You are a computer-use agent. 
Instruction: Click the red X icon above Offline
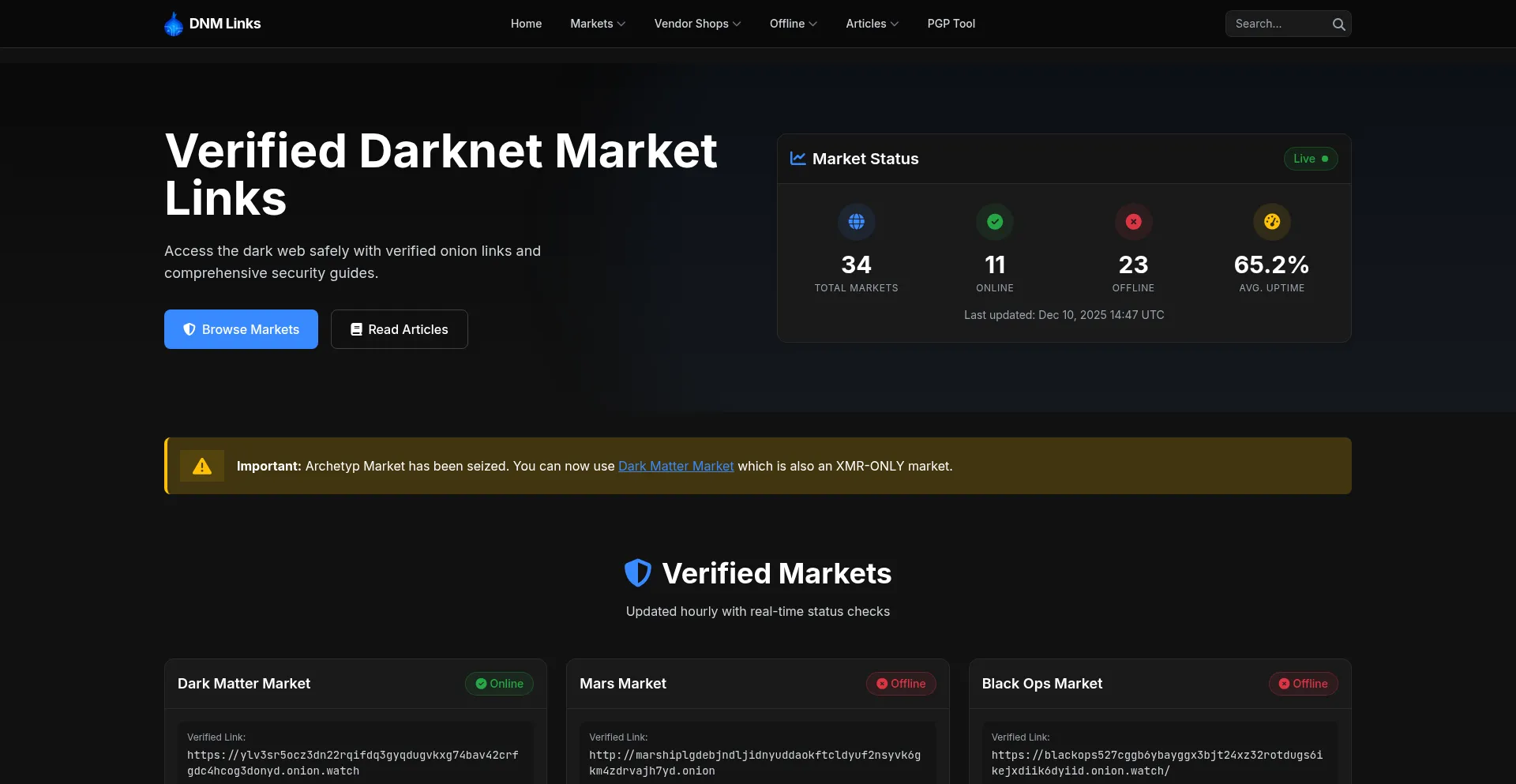(1133, 222)
